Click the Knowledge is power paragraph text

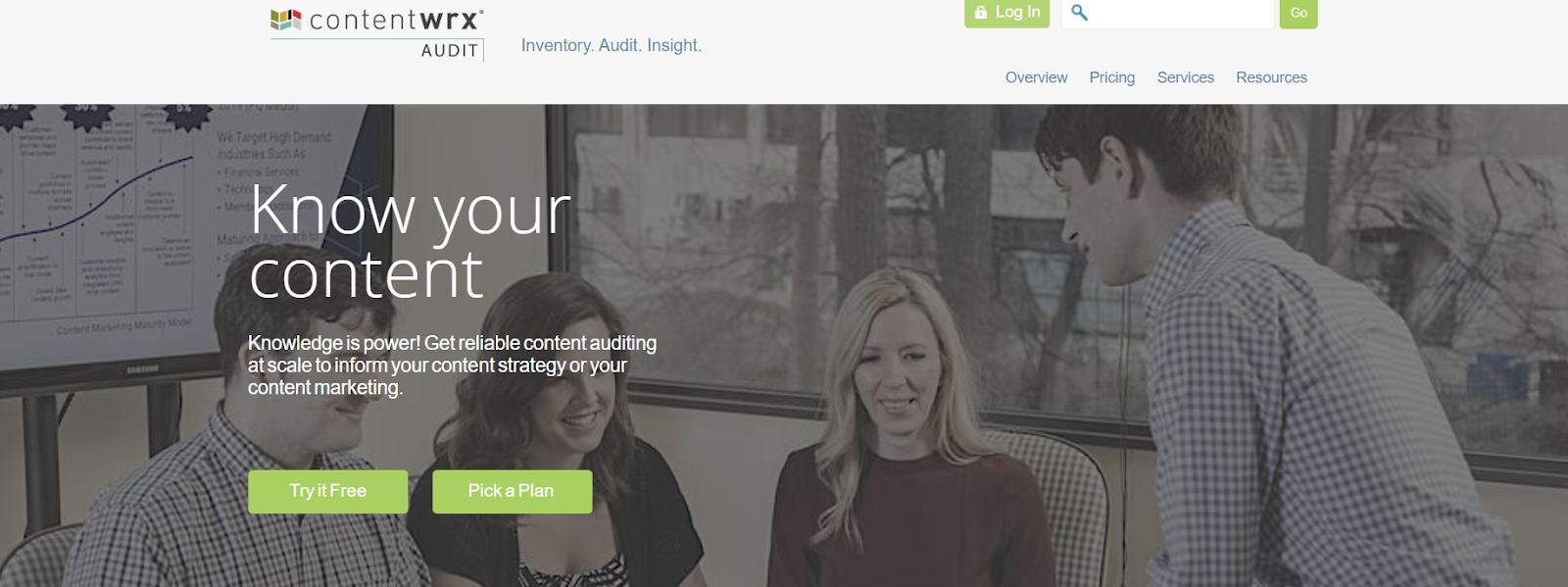point(452,365)
